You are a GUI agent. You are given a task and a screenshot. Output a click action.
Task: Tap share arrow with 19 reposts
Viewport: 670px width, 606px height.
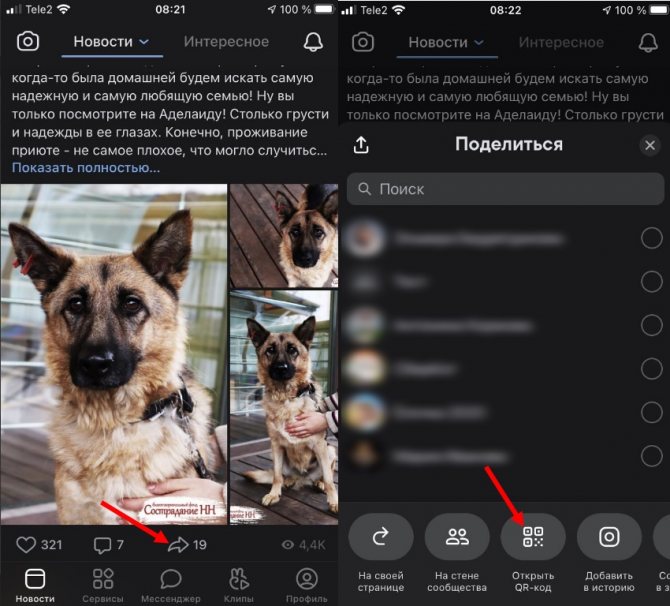187,544
